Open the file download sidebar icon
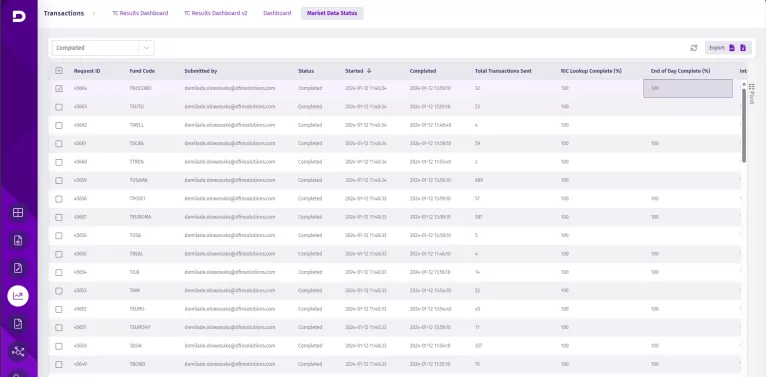This screenshot has width=766, height=377. [18, 240]
